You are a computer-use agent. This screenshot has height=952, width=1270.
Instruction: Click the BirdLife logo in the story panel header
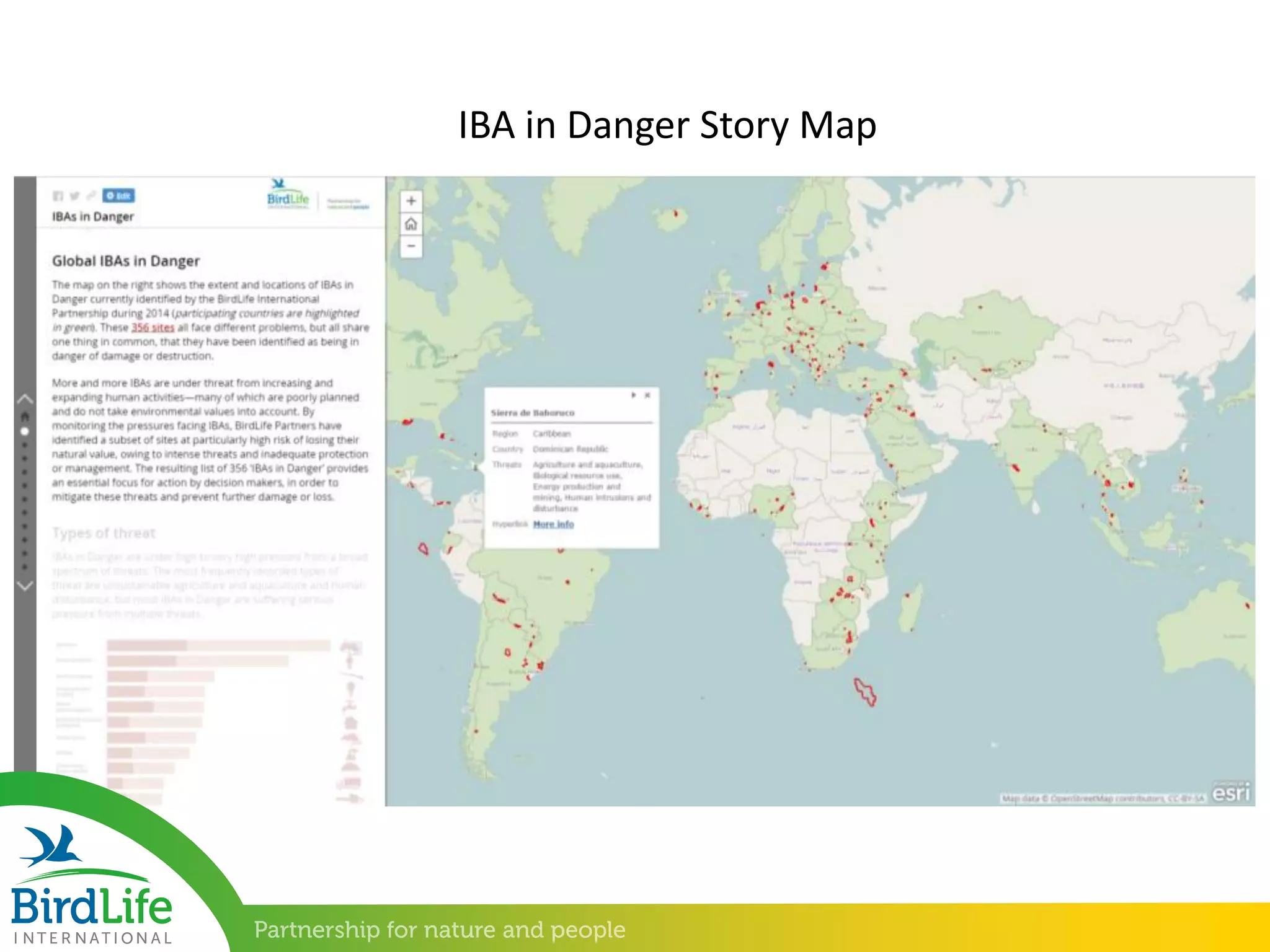pyautogui.click(x=288, y=195)
